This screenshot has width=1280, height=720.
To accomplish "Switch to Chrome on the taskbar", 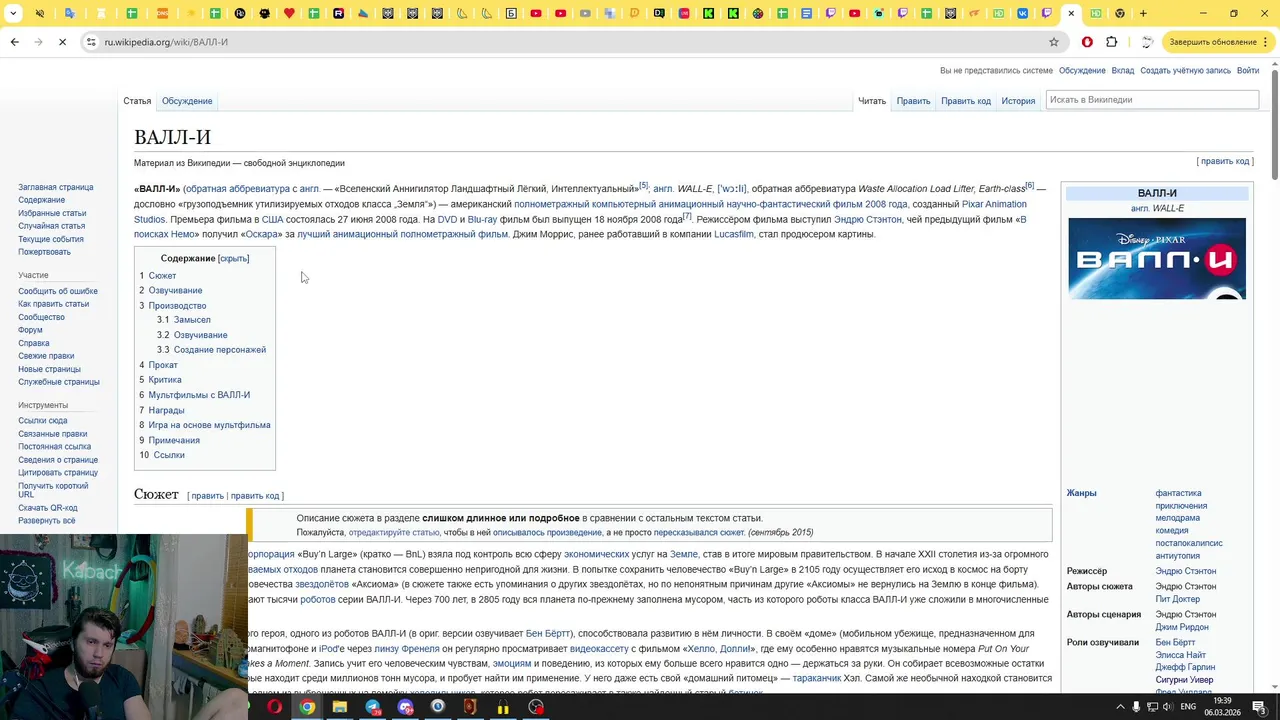I will 307,707.
